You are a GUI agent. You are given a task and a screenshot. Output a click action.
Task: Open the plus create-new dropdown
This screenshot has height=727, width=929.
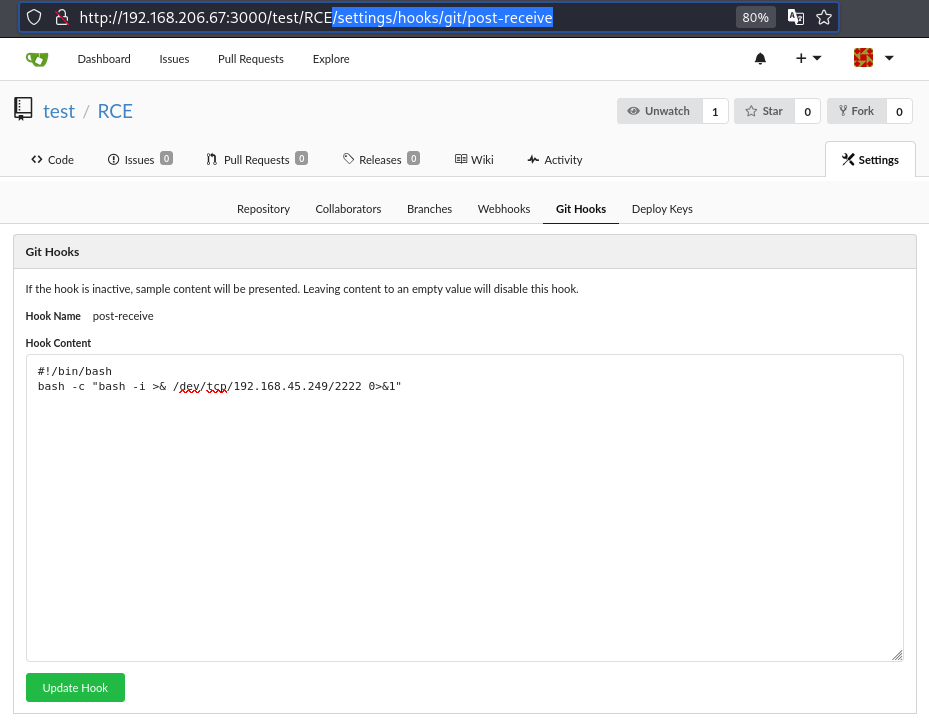[808, 58]
